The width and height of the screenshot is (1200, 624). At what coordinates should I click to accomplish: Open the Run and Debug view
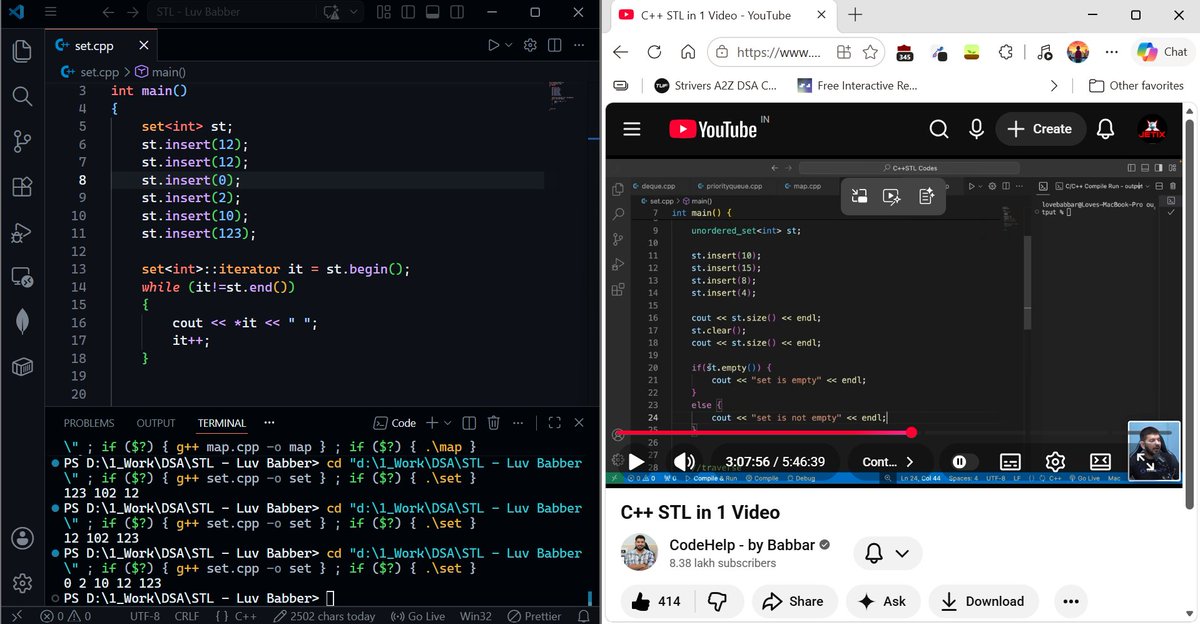[x=22, y=232]
